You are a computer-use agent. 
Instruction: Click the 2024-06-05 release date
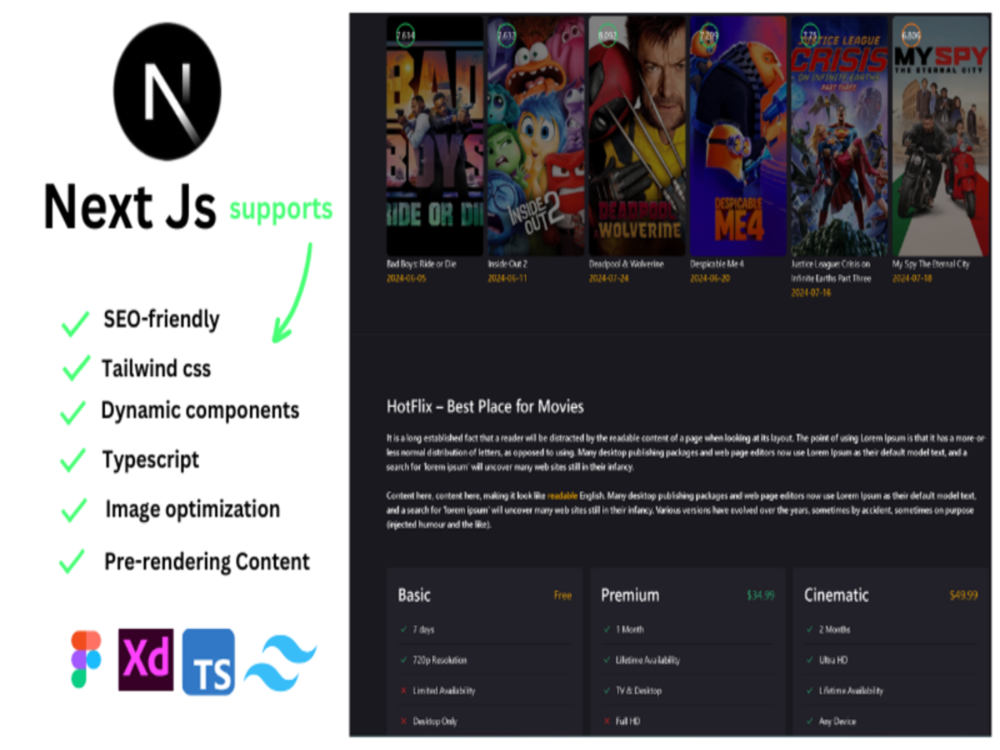point(406,279)
